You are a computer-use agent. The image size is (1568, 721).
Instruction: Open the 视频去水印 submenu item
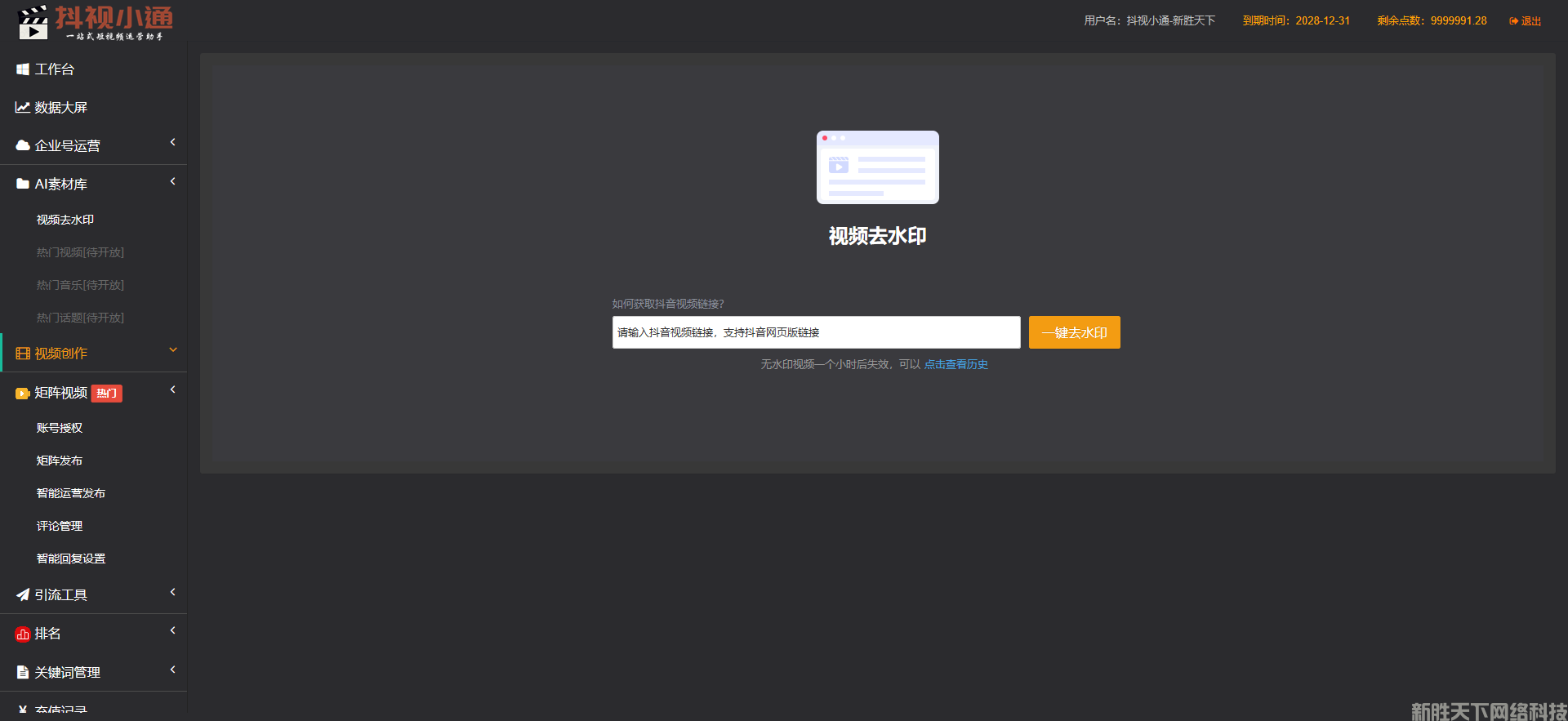(65, 220)
